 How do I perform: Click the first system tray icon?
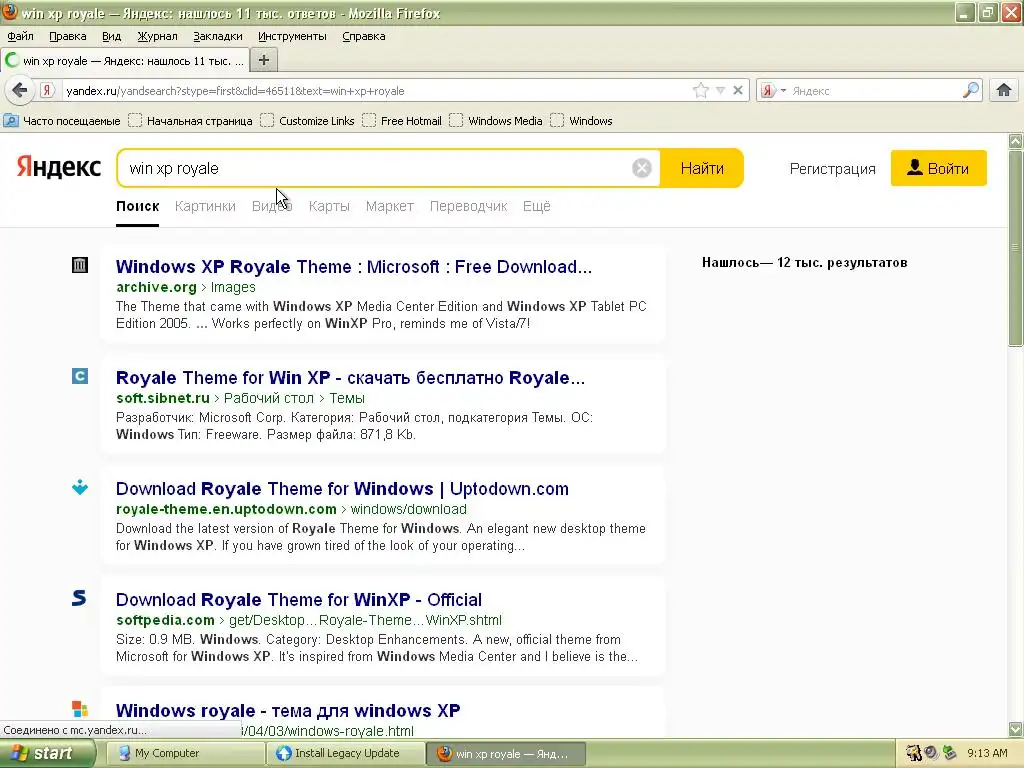(913, 753)
